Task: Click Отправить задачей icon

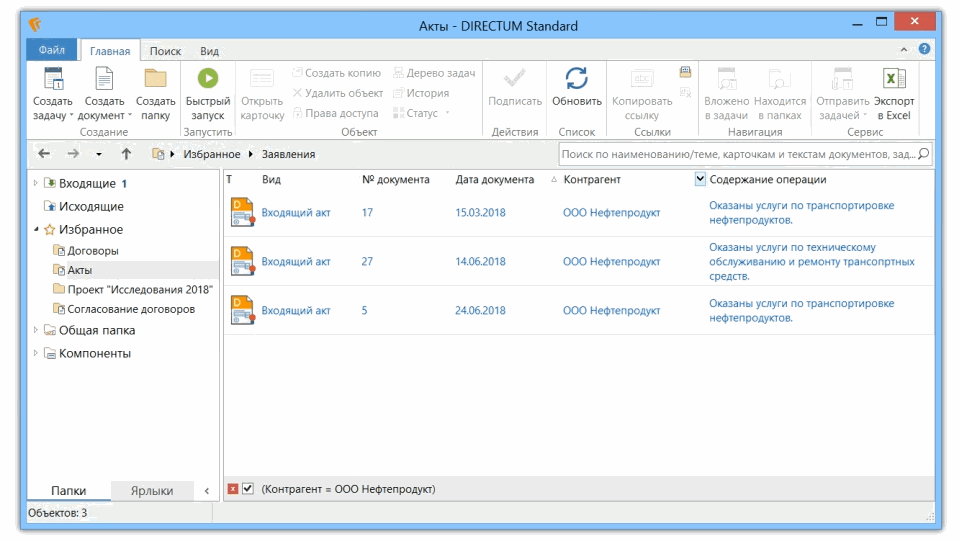Action: (842, 80)
